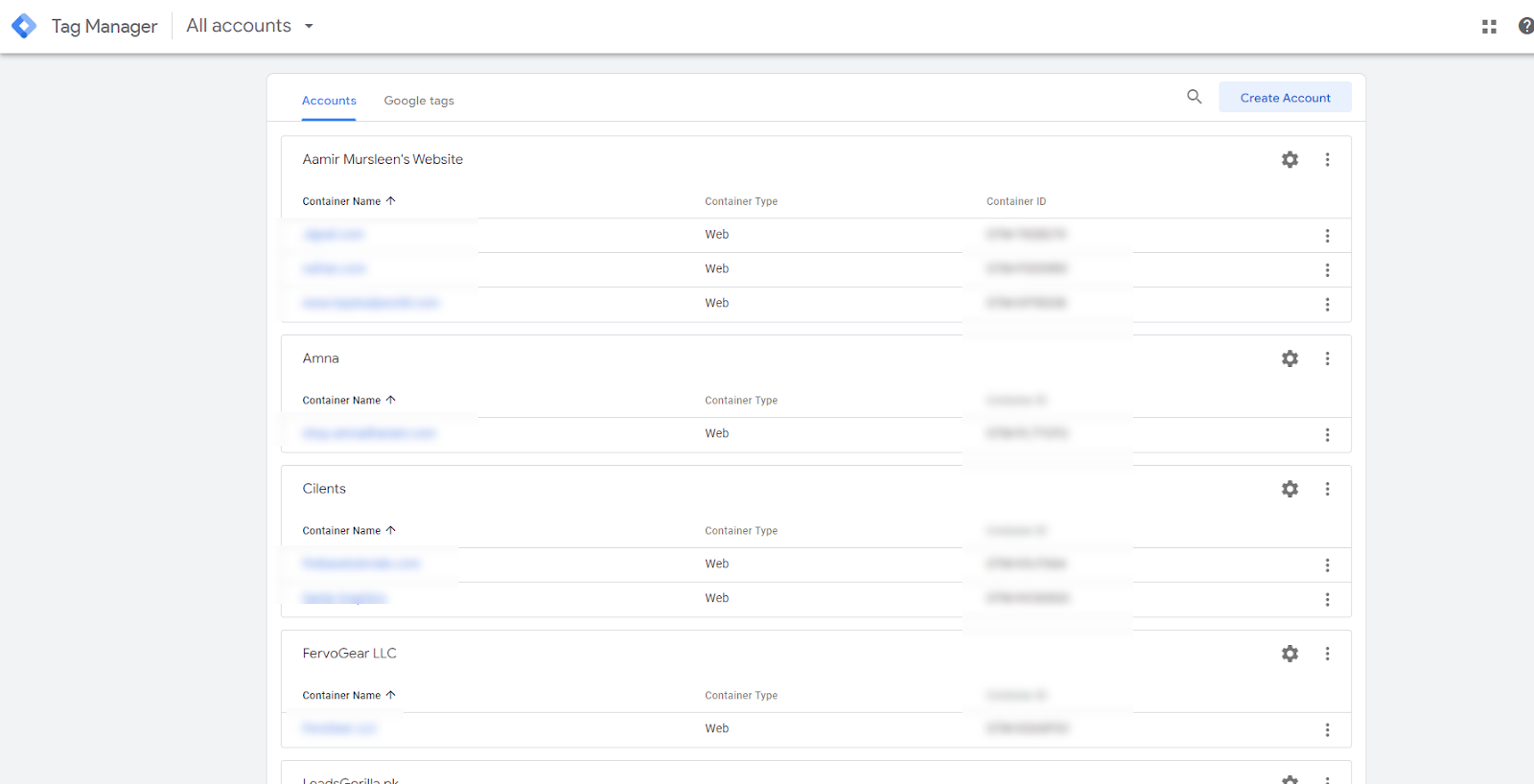This screenshot has height=784, width=1534.
Task: Click Container Type header in FervoGear LLC table
Action: pos(741,697)
